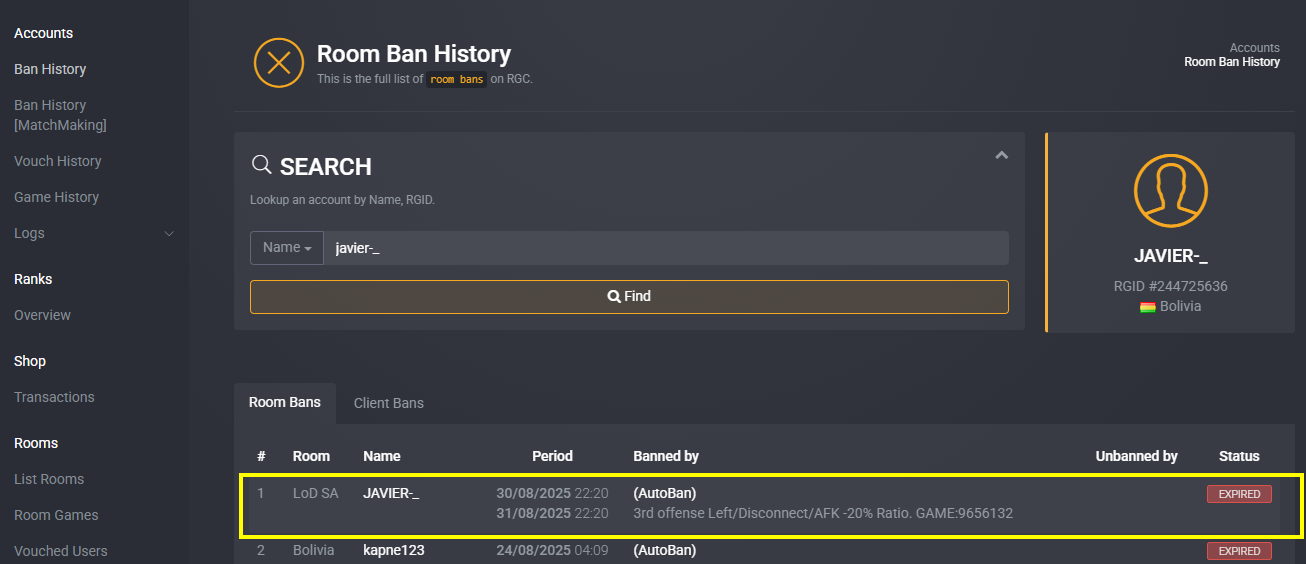Open List Rooms in the sidebar
The image size is (1306, 564).
click(x=49, y=479)
